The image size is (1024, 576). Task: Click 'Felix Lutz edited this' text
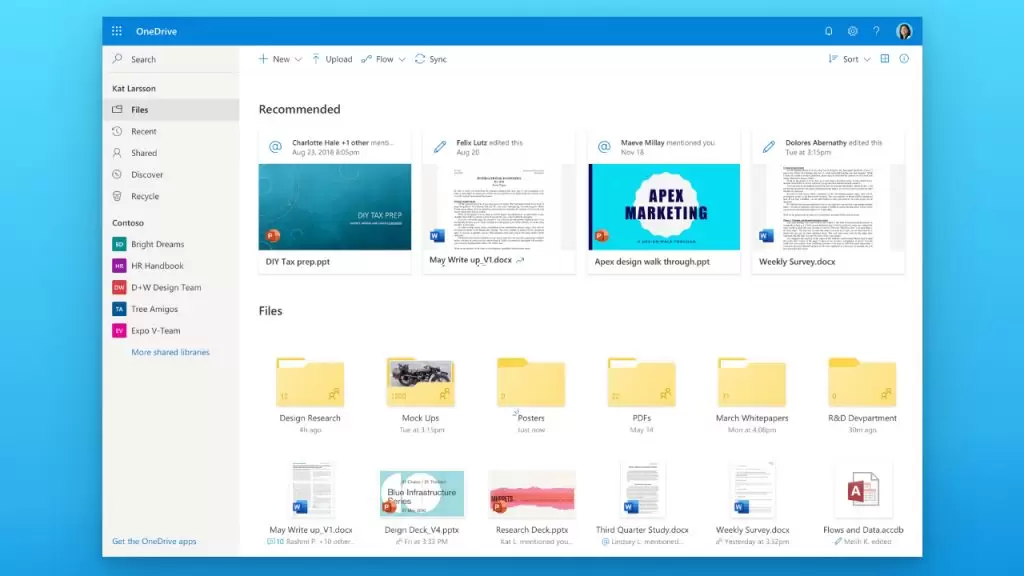point(489,142)
